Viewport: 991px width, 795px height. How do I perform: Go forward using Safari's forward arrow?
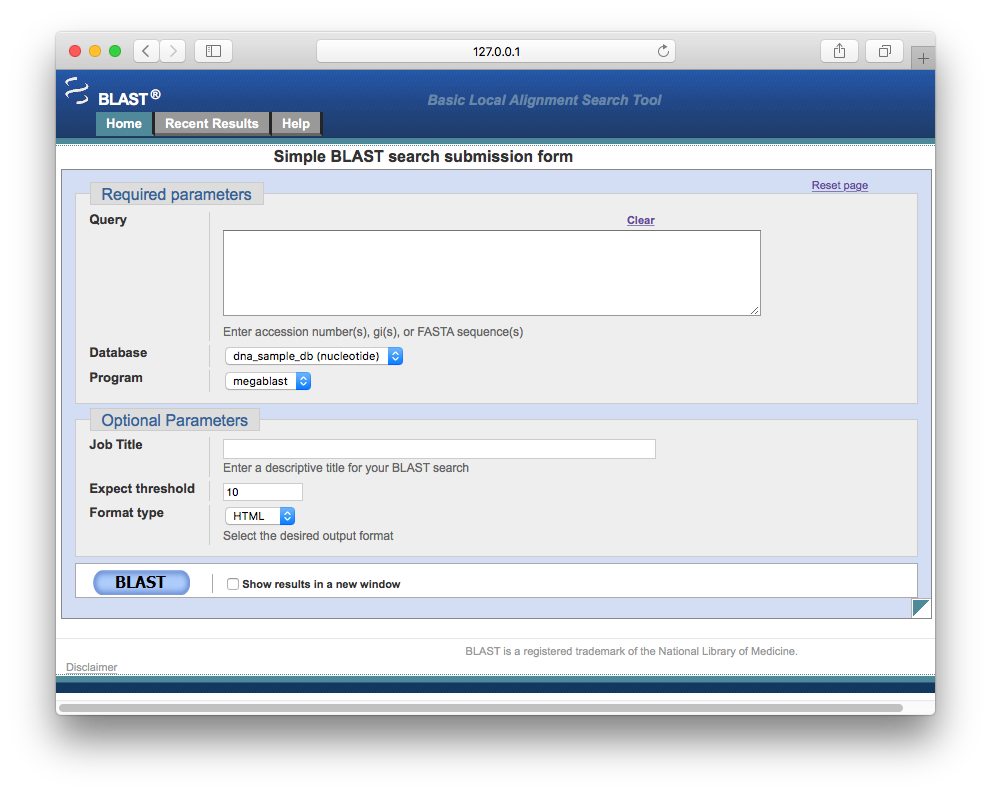click(173, 51)
